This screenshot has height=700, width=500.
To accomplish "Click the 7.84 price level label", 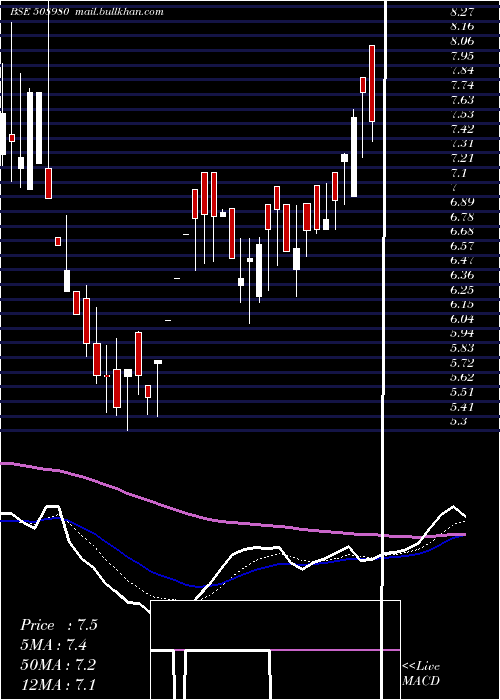I will pos(462,71).
